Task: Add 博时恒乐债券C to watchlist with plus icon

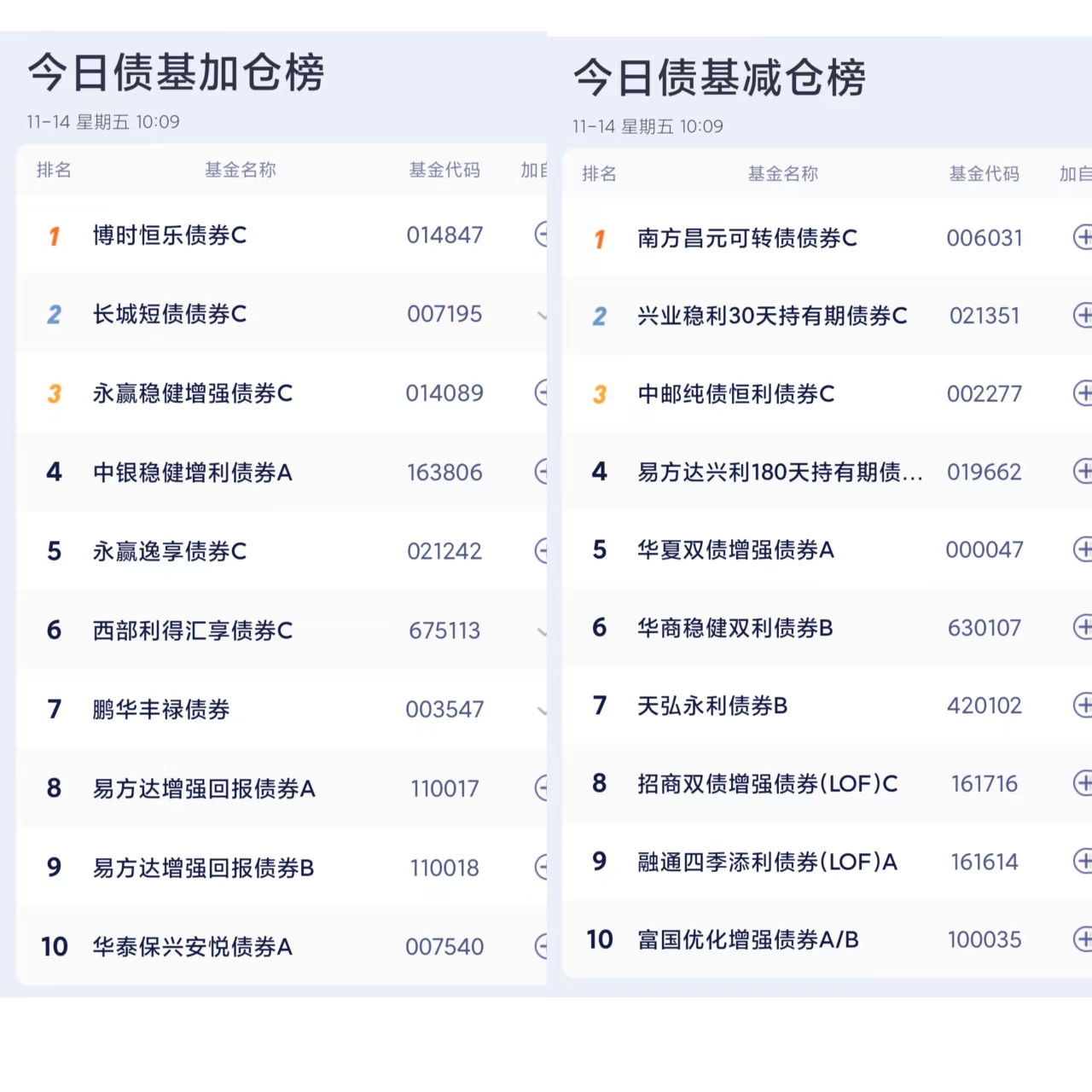Action: (541, 234)
